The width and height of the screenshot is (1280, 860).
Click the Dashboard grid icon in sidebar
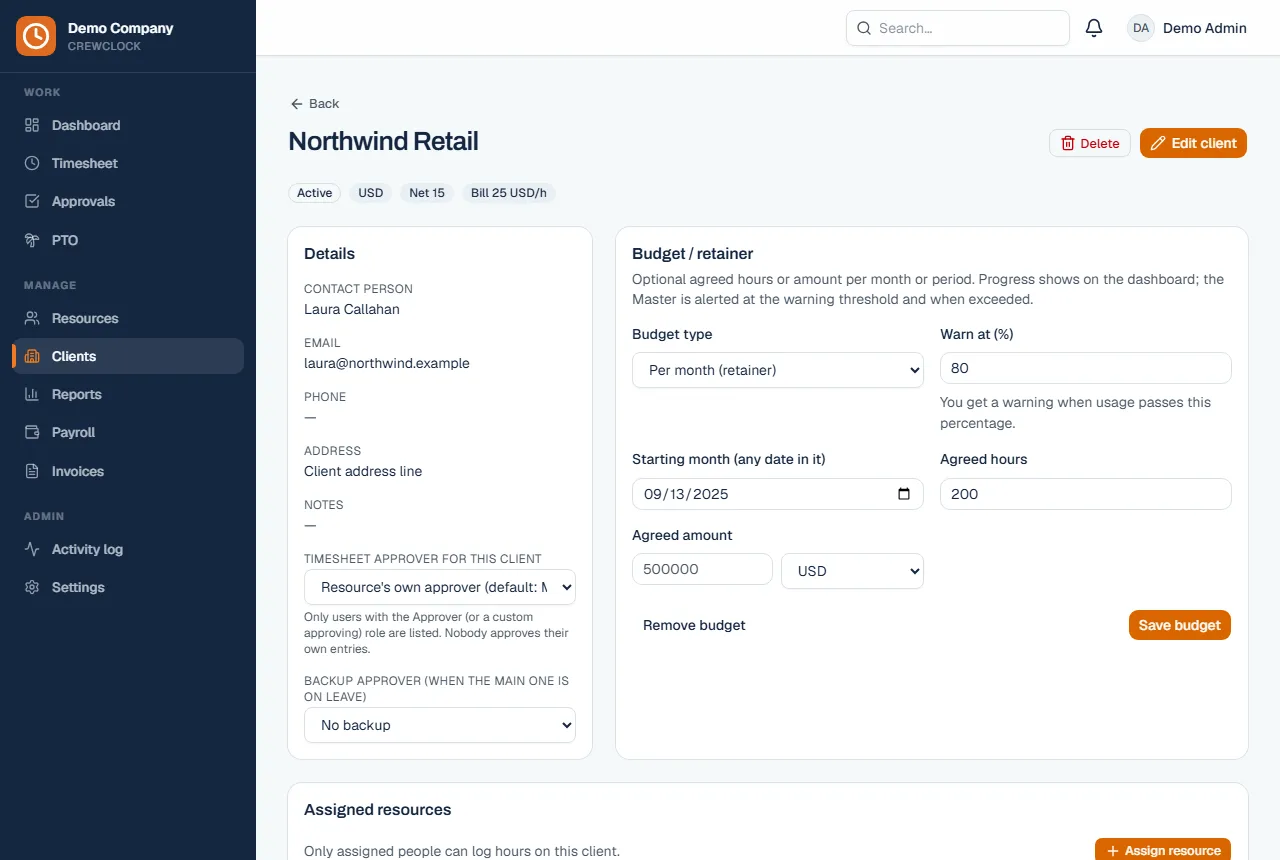tap(32, 125)
